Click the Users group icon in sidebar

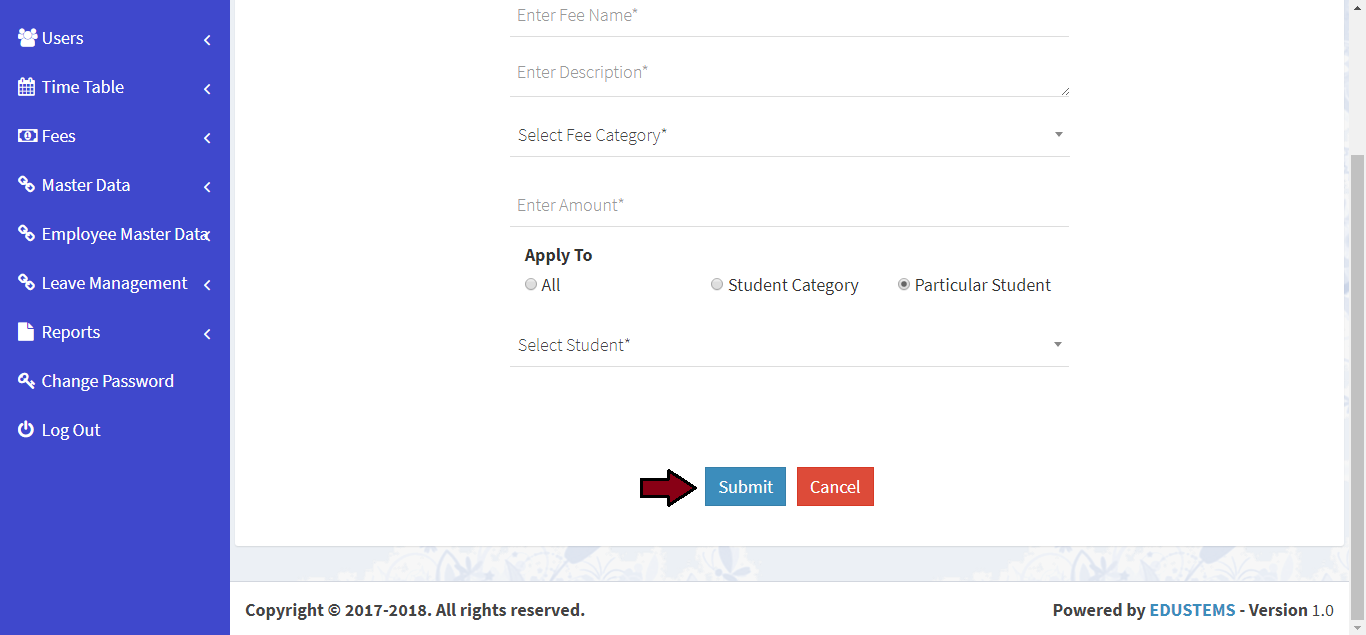coord(27,38)
